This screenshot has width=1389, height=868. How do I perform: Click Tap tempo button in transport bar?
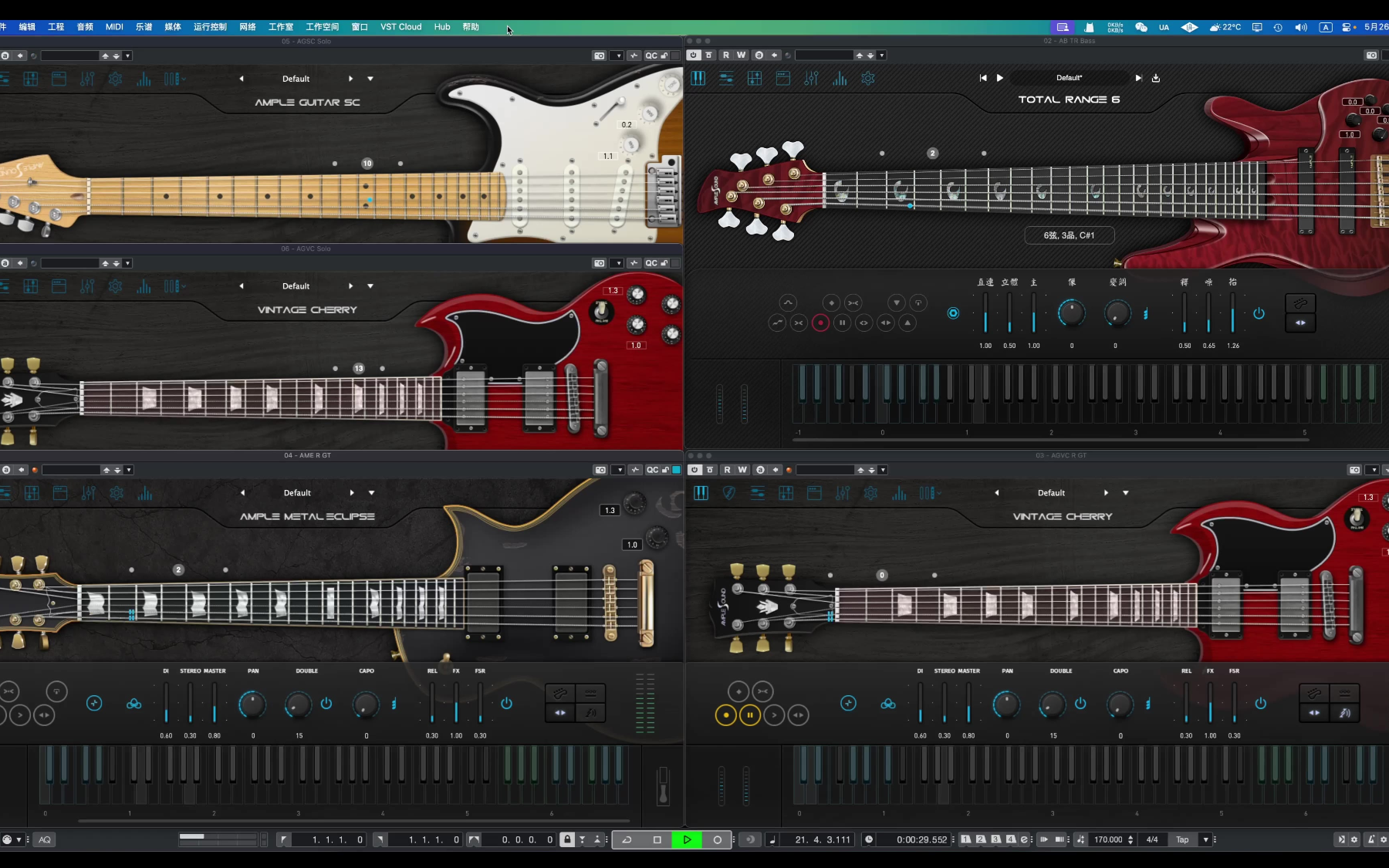tap(1182, 839)
